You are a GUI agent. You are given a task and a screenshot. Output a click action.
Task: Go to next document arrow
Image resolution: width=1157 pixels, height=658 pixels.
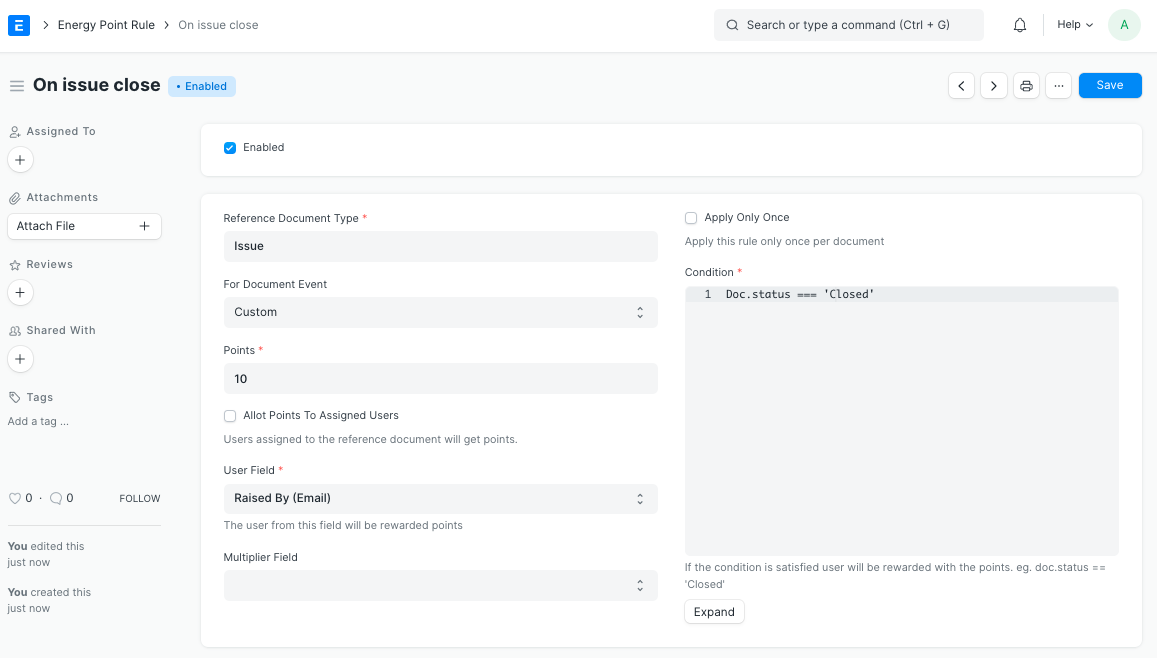(993, 86)
